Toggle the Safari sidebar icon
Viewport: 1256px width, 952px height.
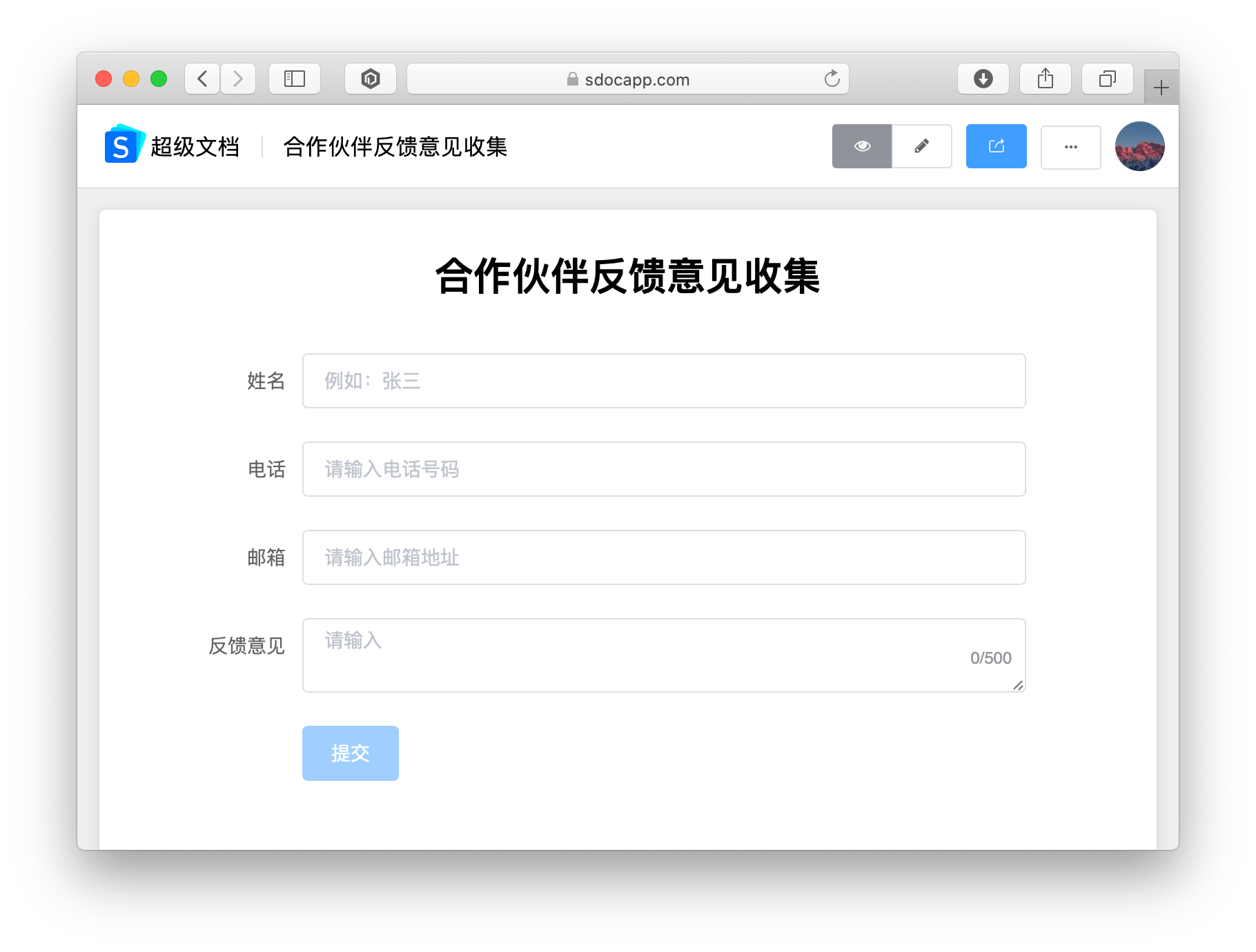pyautogui.click(x=295, y=79)
